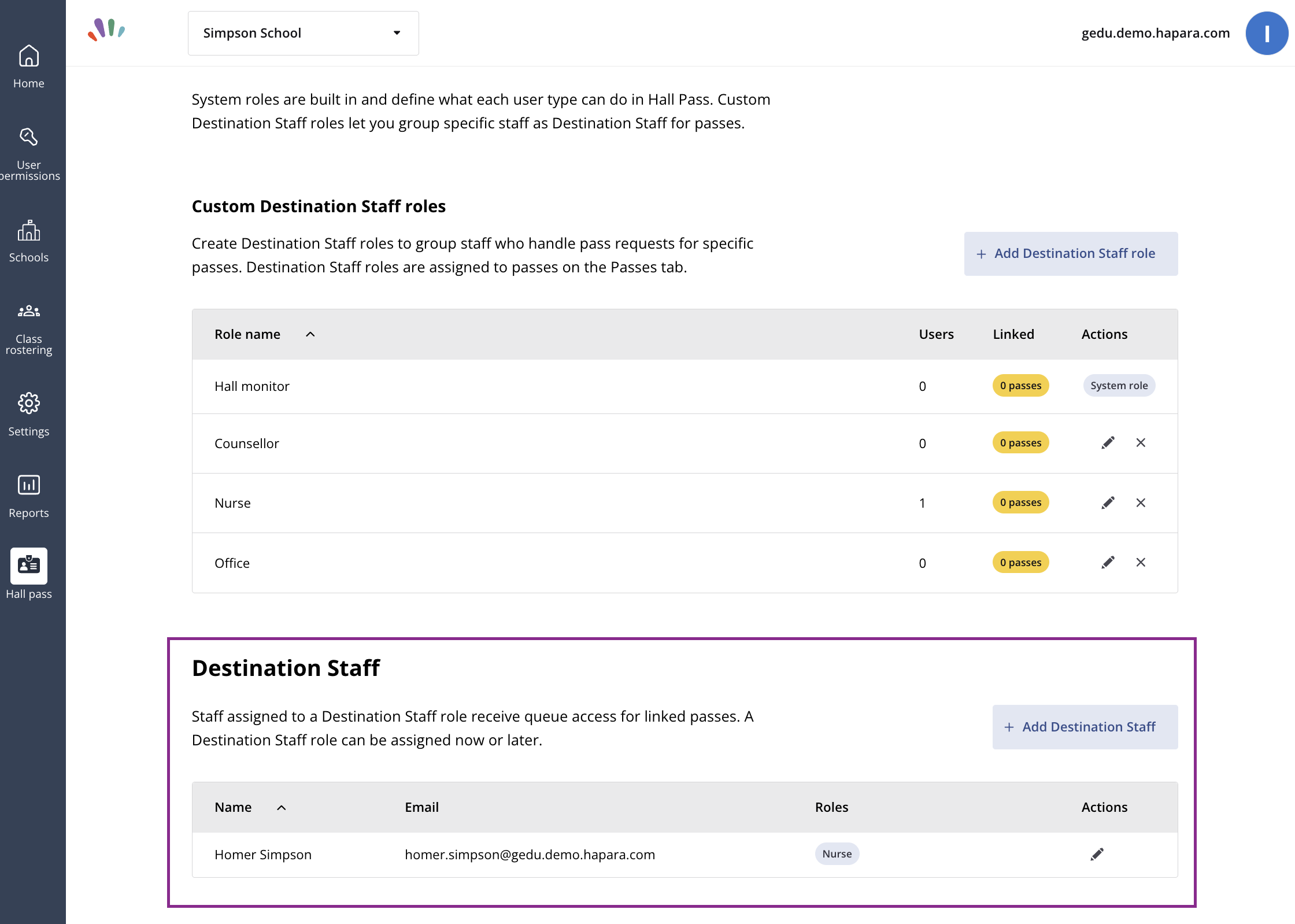This screenshot has width=1295, height=924.
Task: Click the Destination Staff heading
Action: point(286,667)
